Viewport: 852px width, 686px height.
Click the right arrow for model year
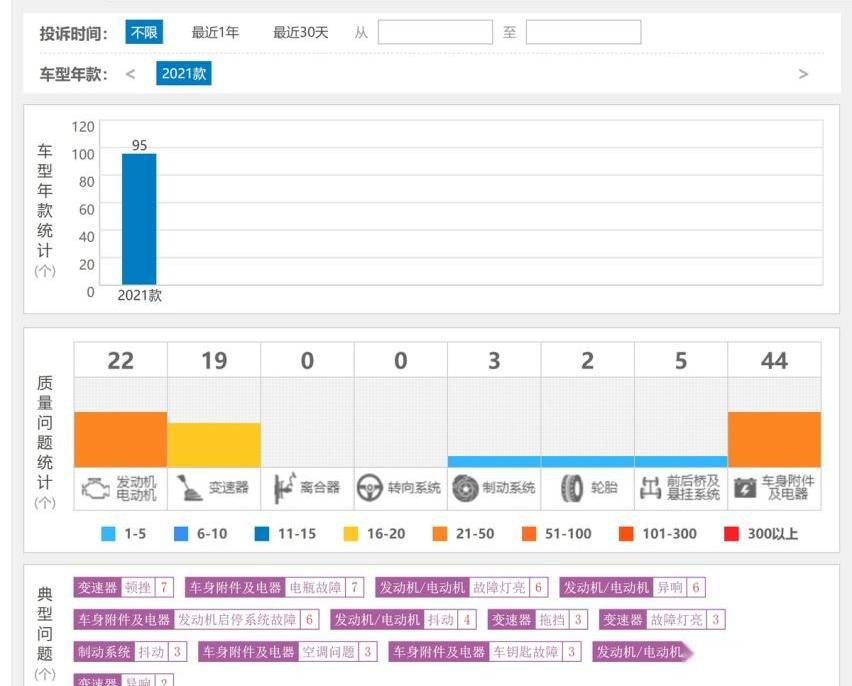click(803, 74)
